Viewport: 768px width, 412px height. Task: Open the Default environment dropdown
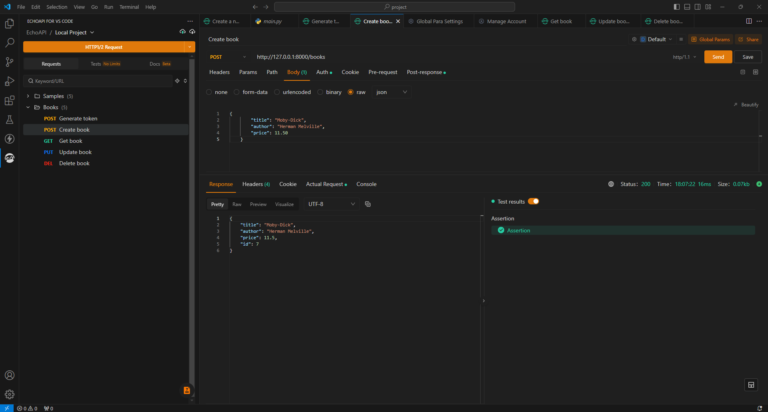coord(658,39)
